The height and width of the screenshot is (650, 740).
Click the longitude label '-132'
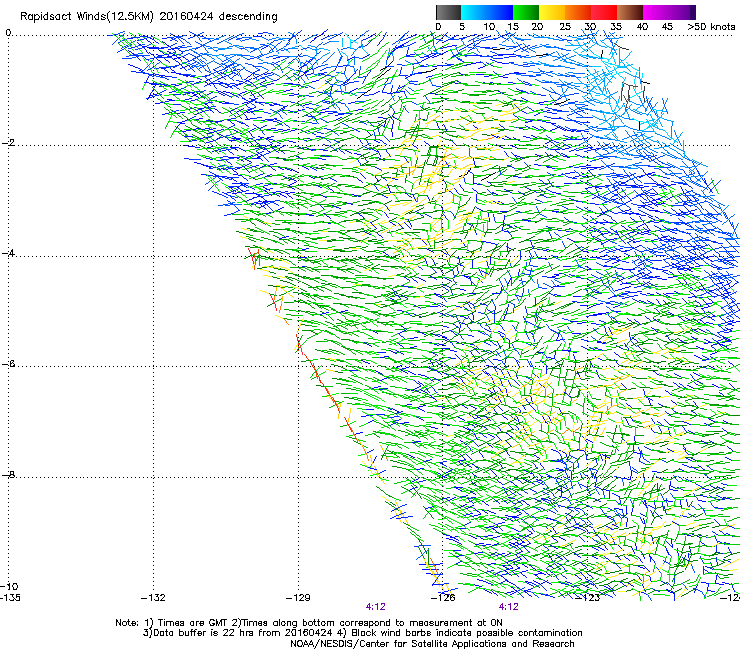pos(153,598)
